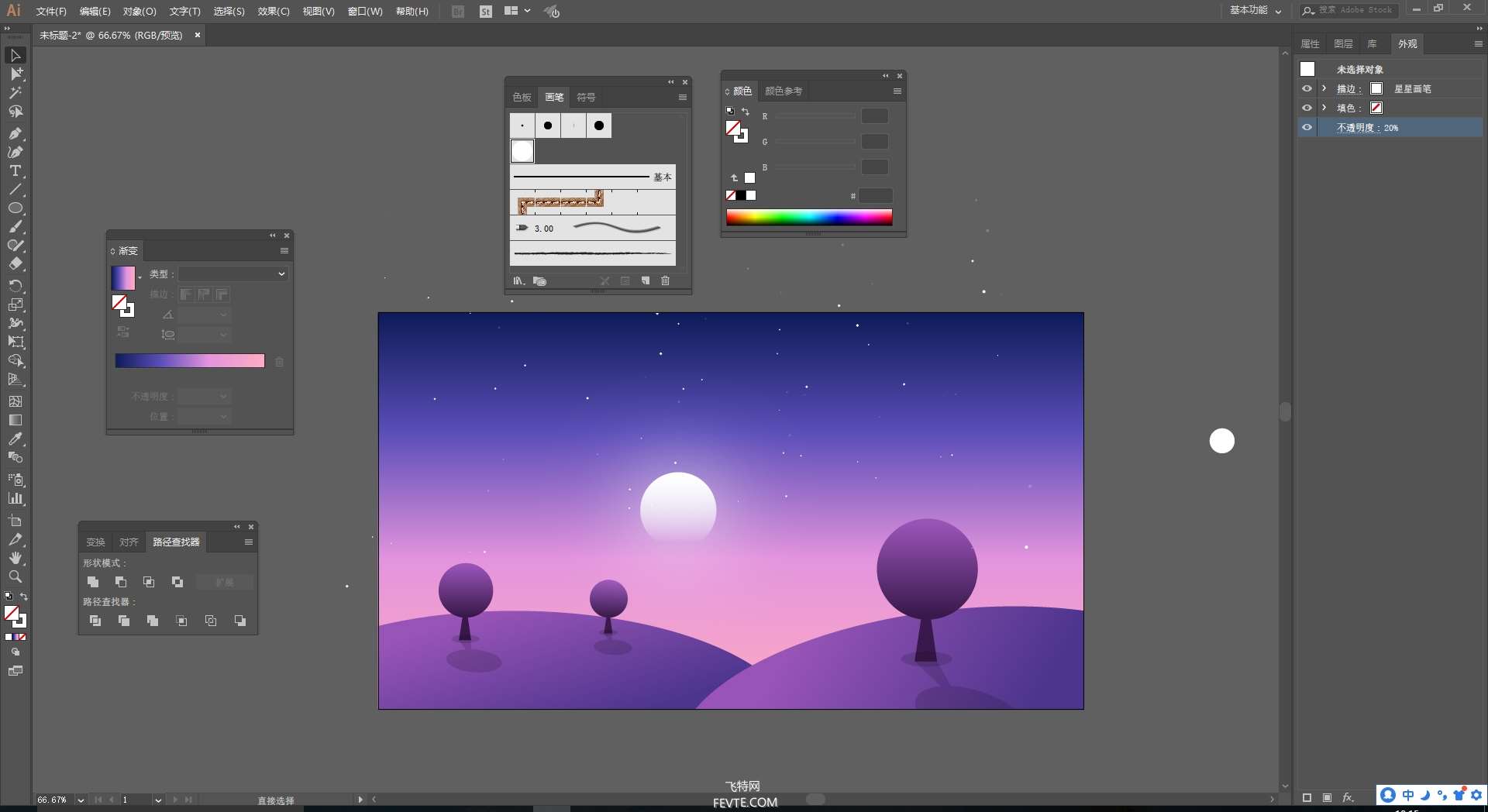The width and height of the screenshot is (1488, 812).
Task: Select the Hand tool
Action: click(15, 558)
